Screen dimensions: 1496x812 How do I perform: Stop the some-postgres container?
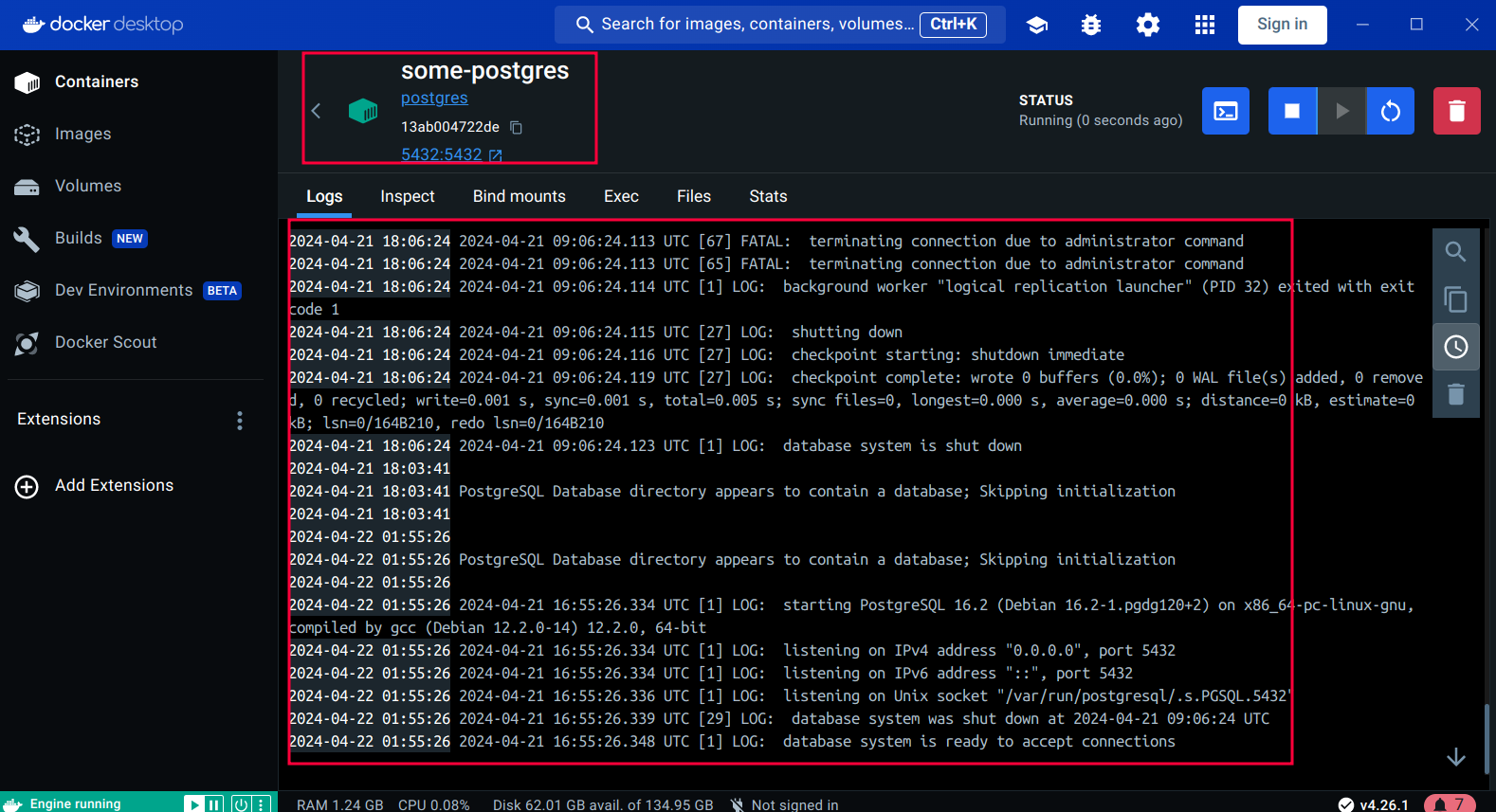click(1292, 111)
